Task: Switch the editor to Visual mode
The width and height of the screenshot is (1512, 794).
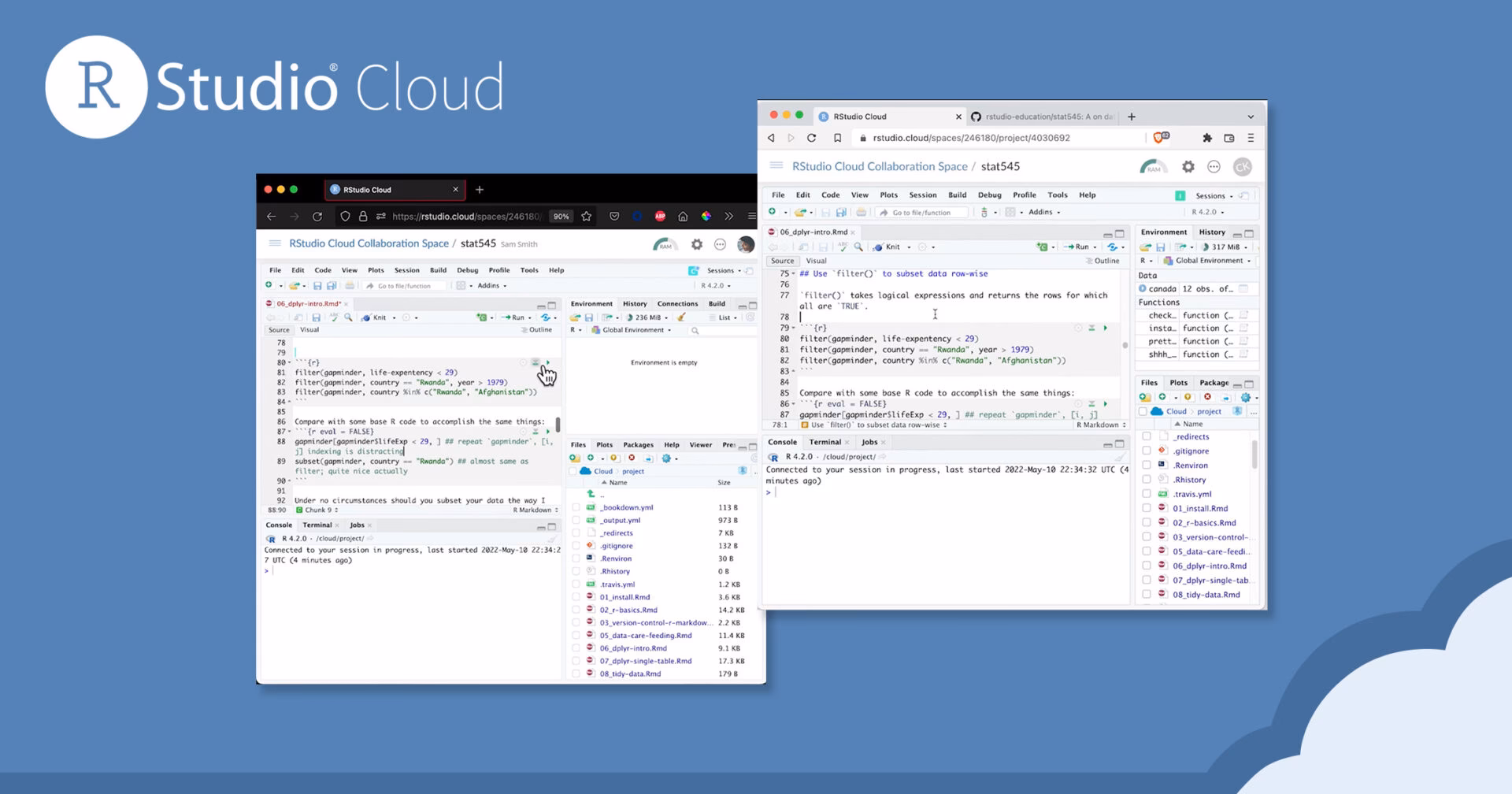Action: pyautogui.click(x=816, y=260)
